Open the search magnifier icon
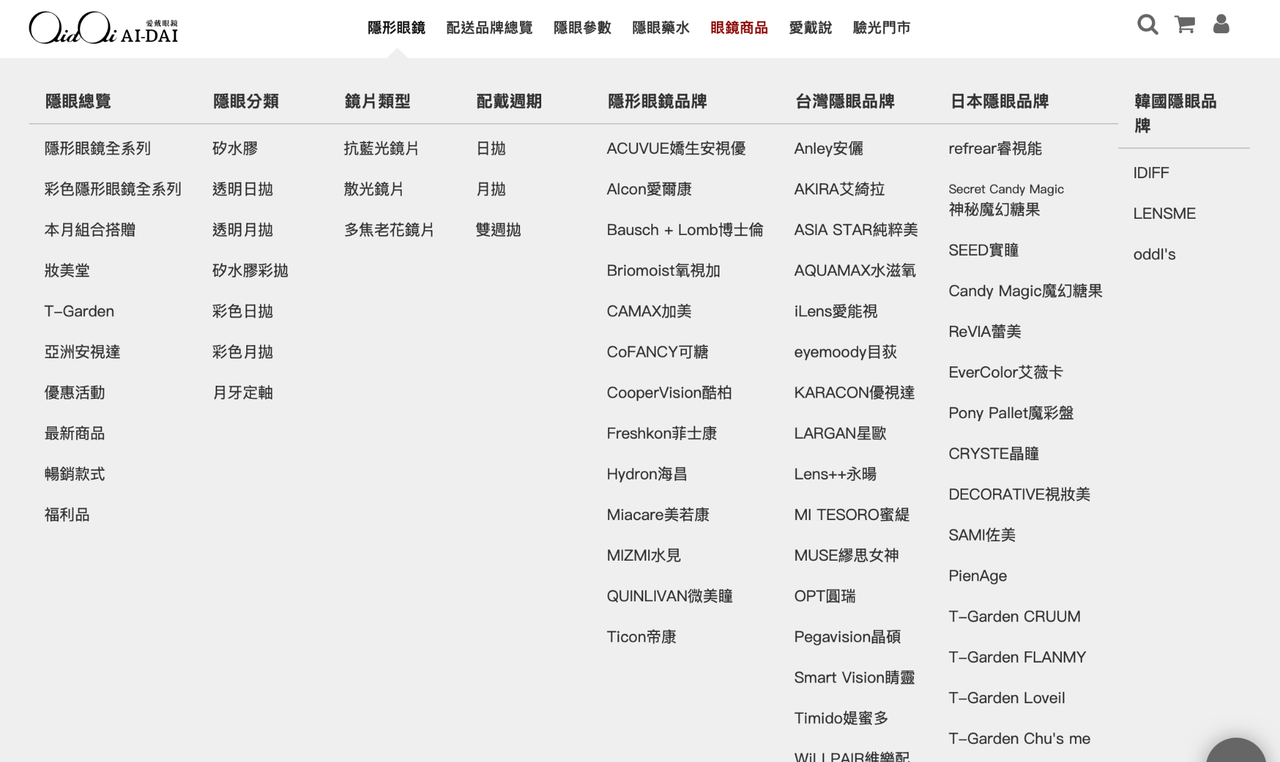 point(1147,25)
